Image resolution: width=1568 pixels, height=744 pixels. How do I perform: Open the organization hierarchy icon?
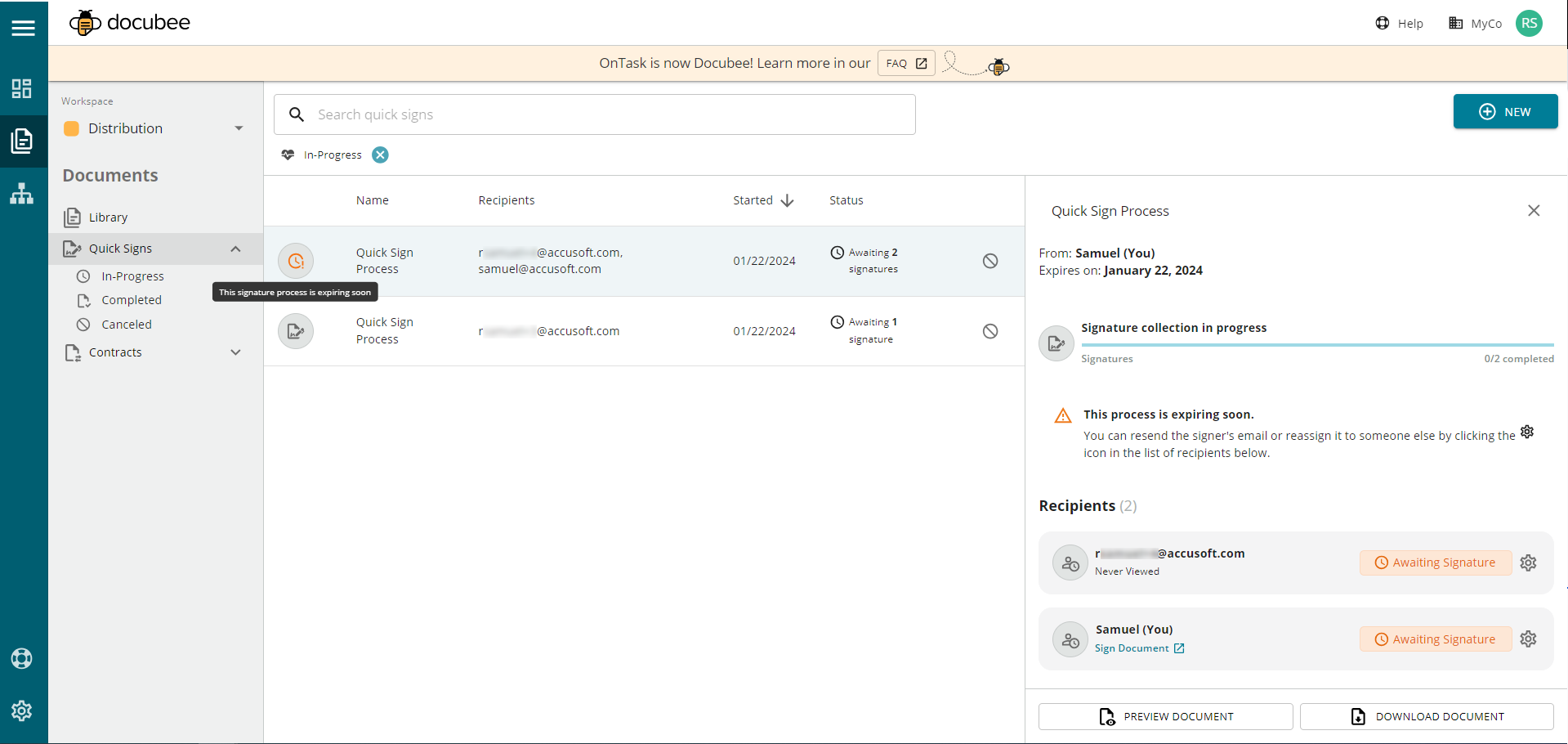[22, 194]
